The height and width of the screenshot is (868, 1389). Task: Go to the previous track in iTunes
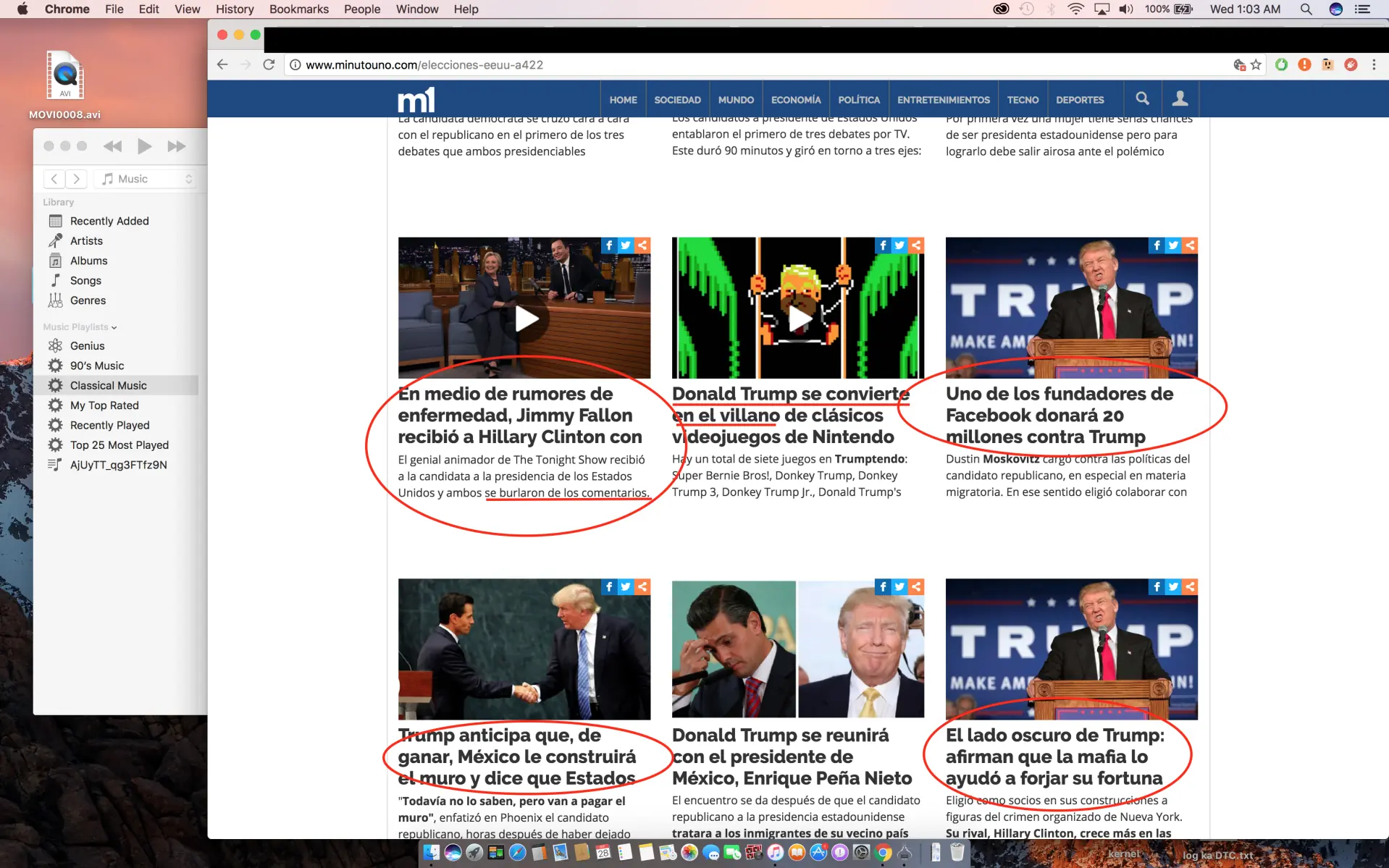[112, 146]
